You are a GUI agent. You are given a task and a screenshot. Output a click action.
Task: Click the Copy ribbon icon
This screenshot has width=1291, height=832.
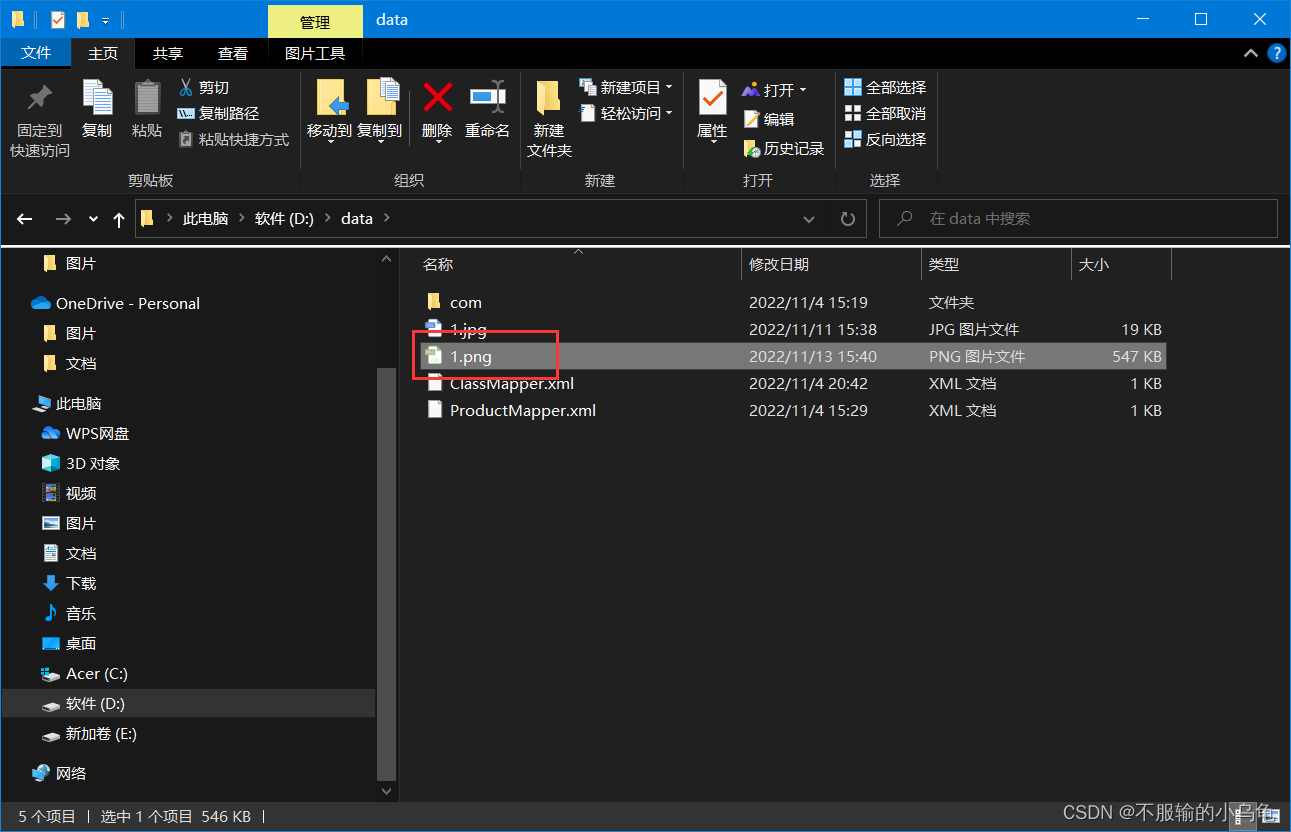click(97, 98)
